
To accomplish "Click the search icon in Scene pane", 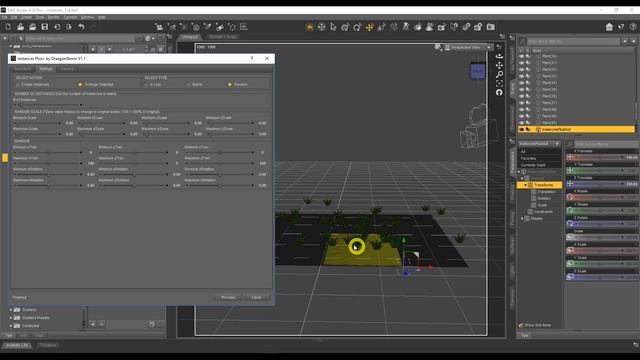I will (522, 41).
